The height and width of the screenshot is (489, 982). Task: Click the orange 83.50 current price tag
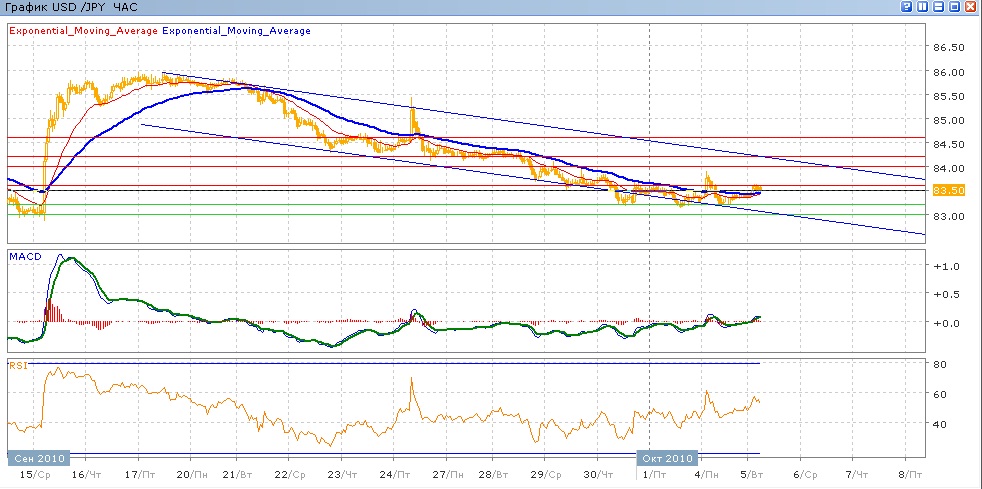(947, 190)
